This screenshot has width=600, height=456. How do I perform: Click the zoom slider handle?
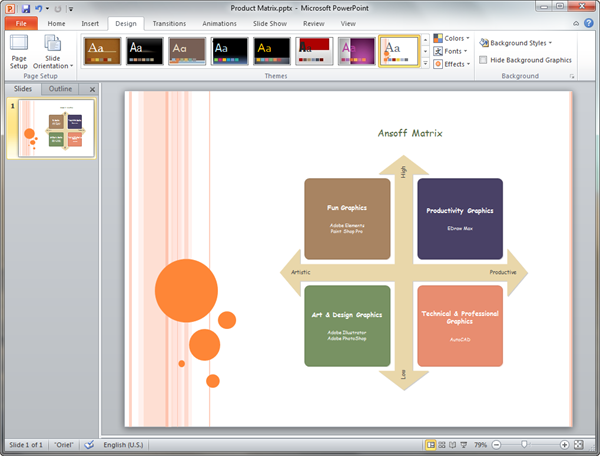(523, 444)
